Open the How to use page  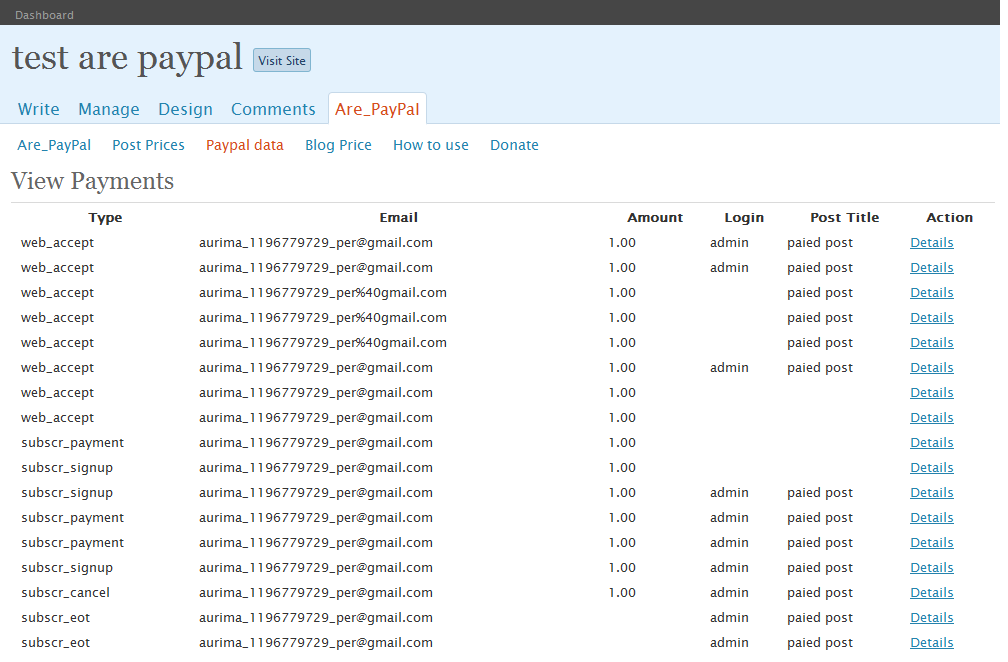coord(431,145)
